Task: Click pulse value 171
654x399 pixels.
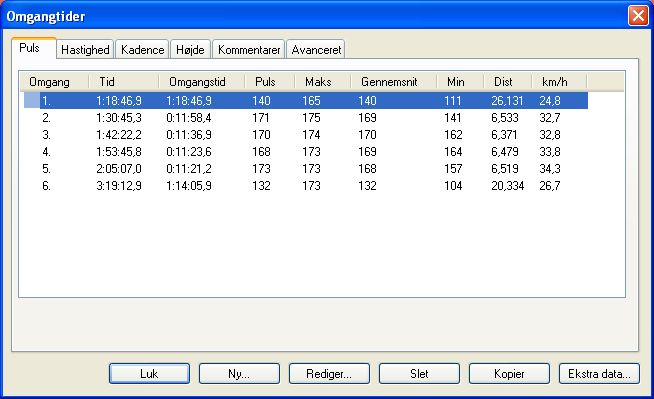Action: pos(262,118)
